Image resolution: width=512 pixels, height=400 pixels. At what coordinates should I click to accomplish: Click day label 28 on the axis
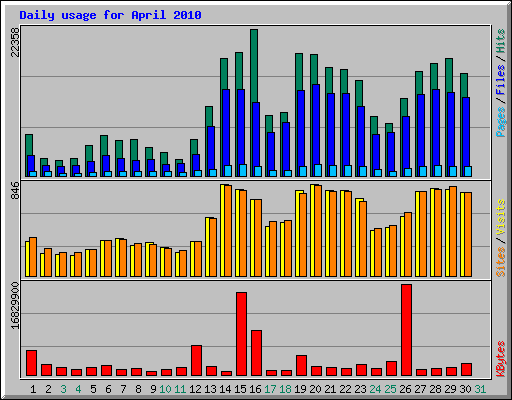[435, 389]
